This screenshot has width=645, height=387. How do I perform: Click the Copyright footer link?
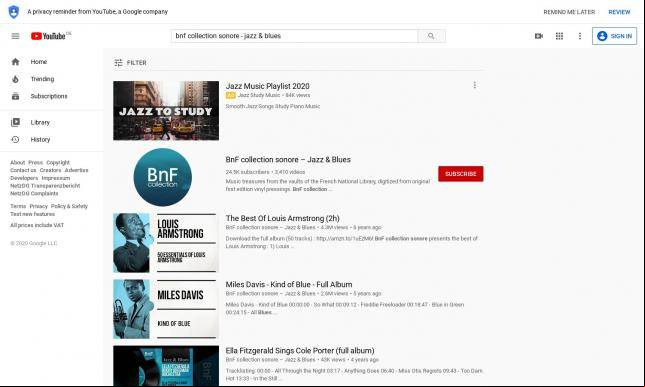[x=58, y=163]
